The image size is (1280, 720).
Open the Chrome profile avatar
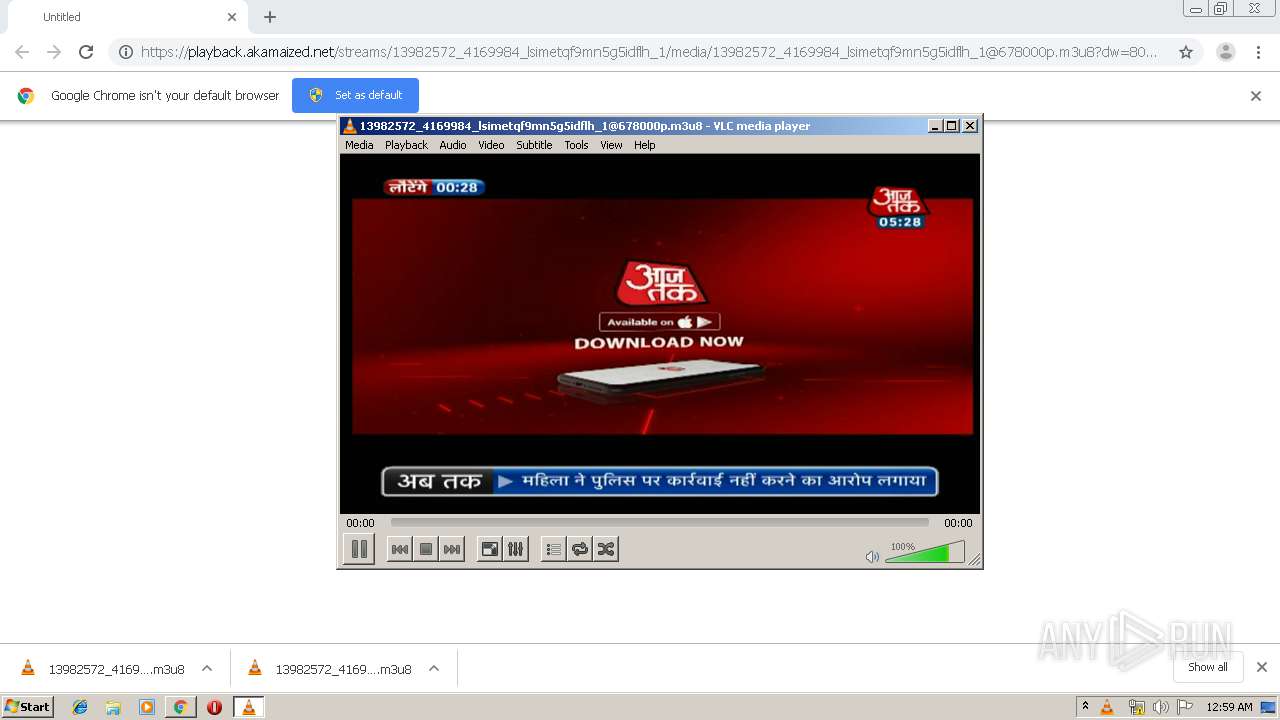tap(1226, 52)
